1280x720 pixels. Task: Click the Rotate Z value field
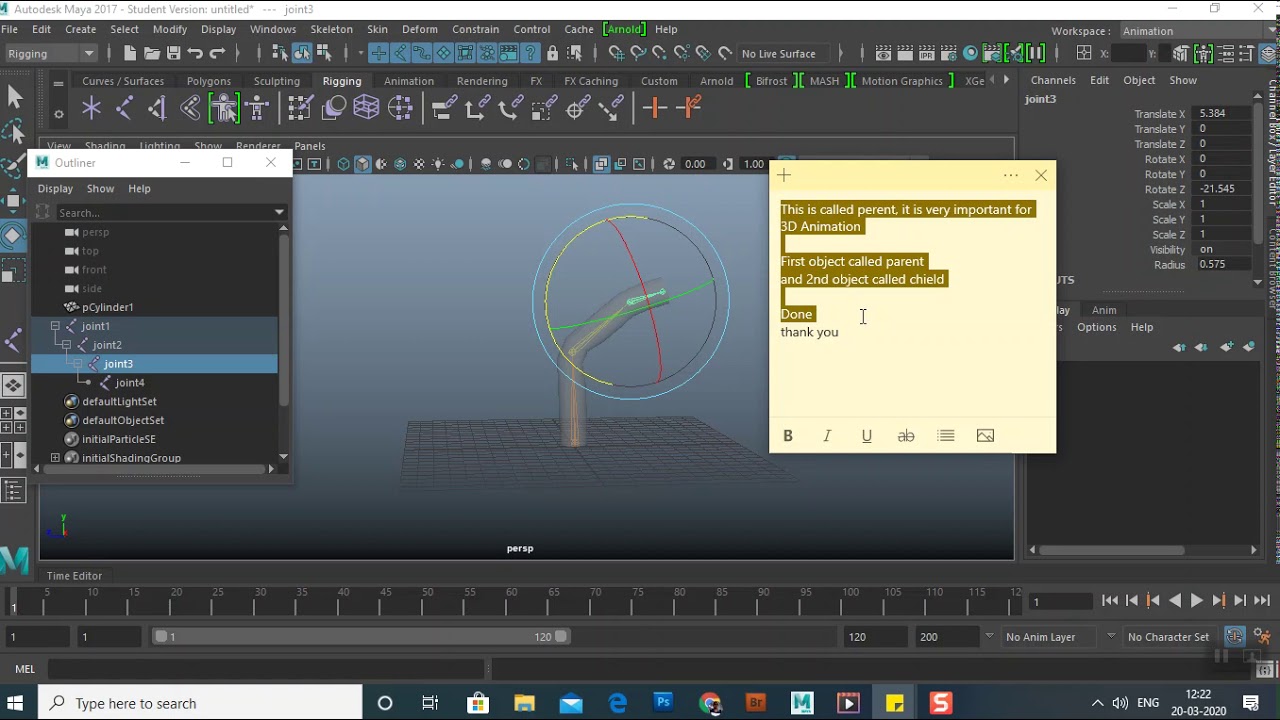[1224, 189]
